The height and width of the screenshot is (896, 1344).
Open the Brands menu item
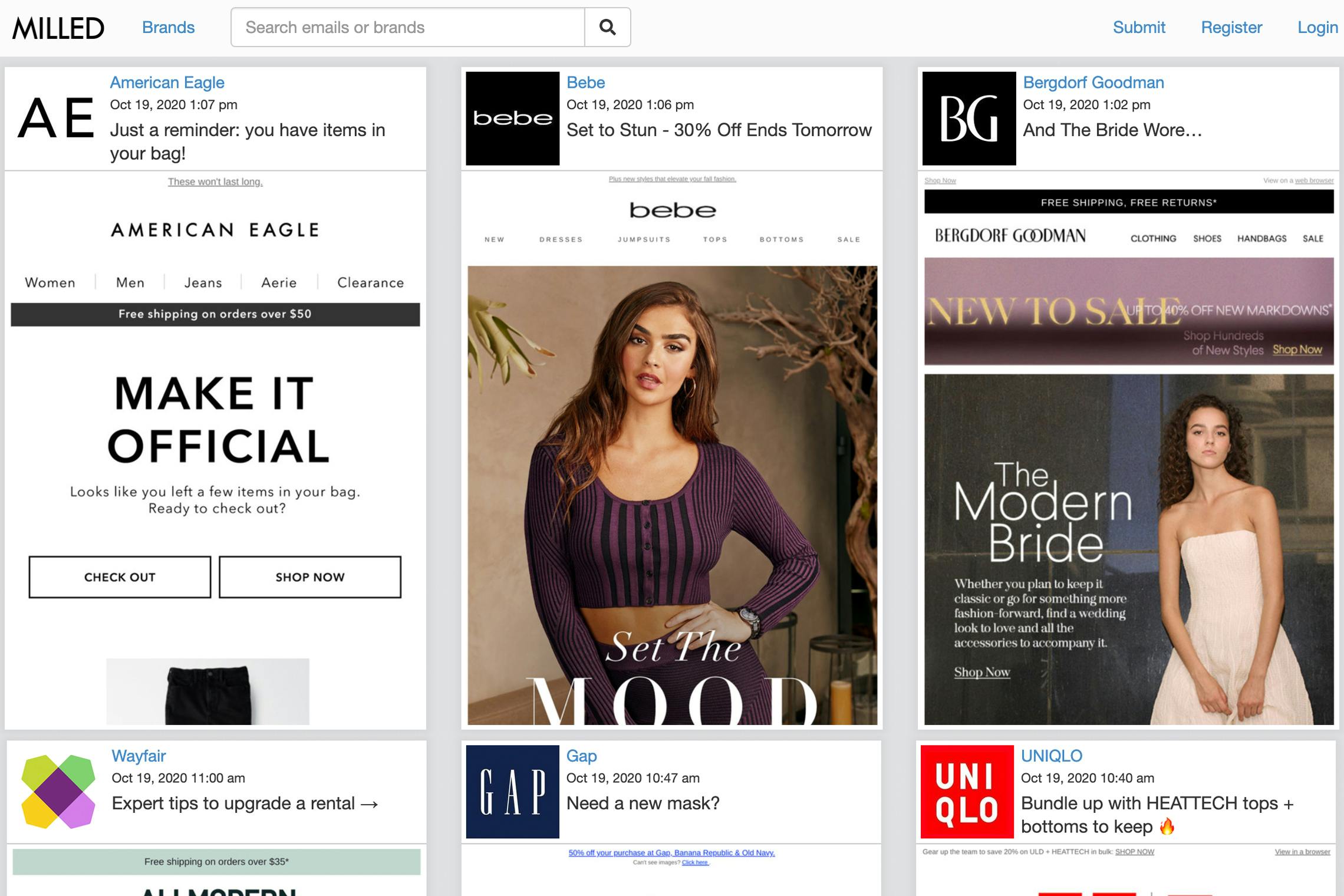point(168,28)
